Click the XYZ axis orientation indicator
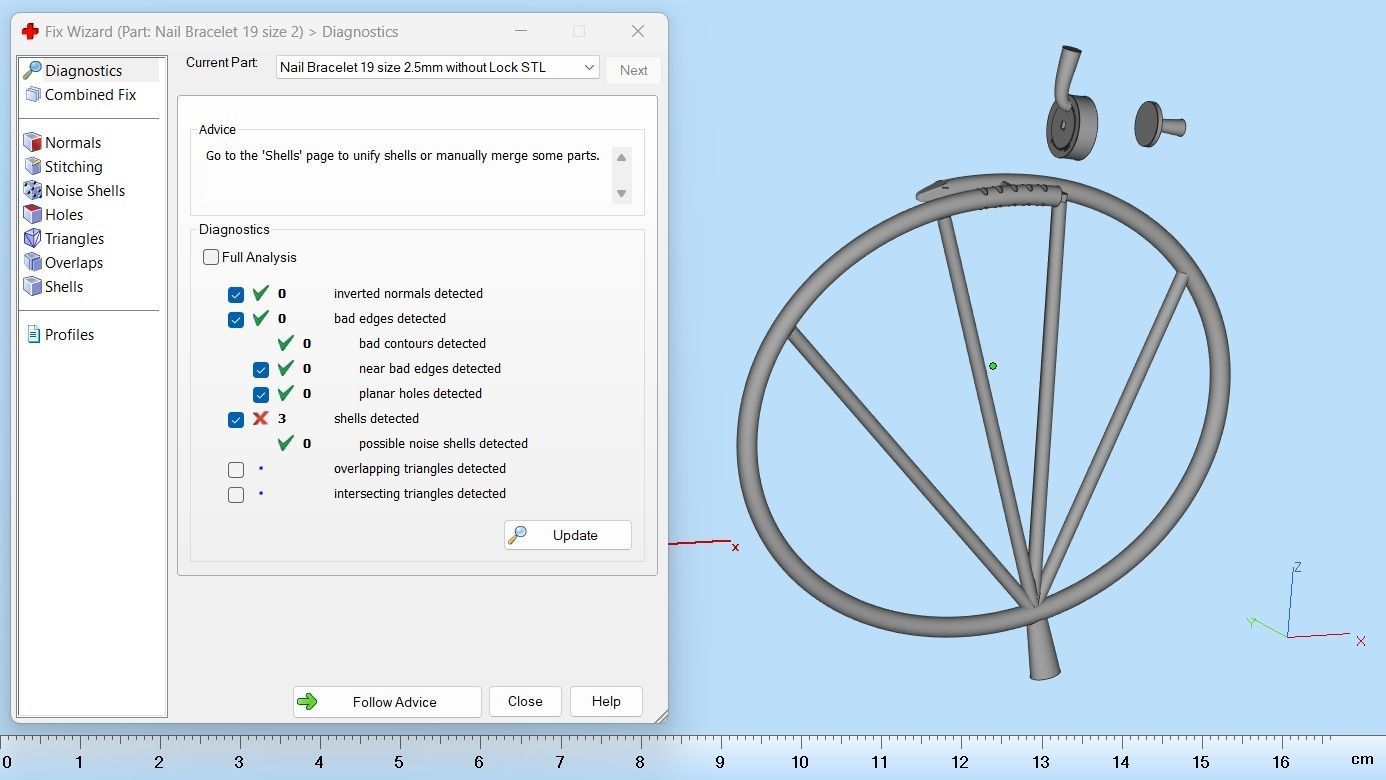Viewport: 1386px width, 780px height. tap(1305, 605)
